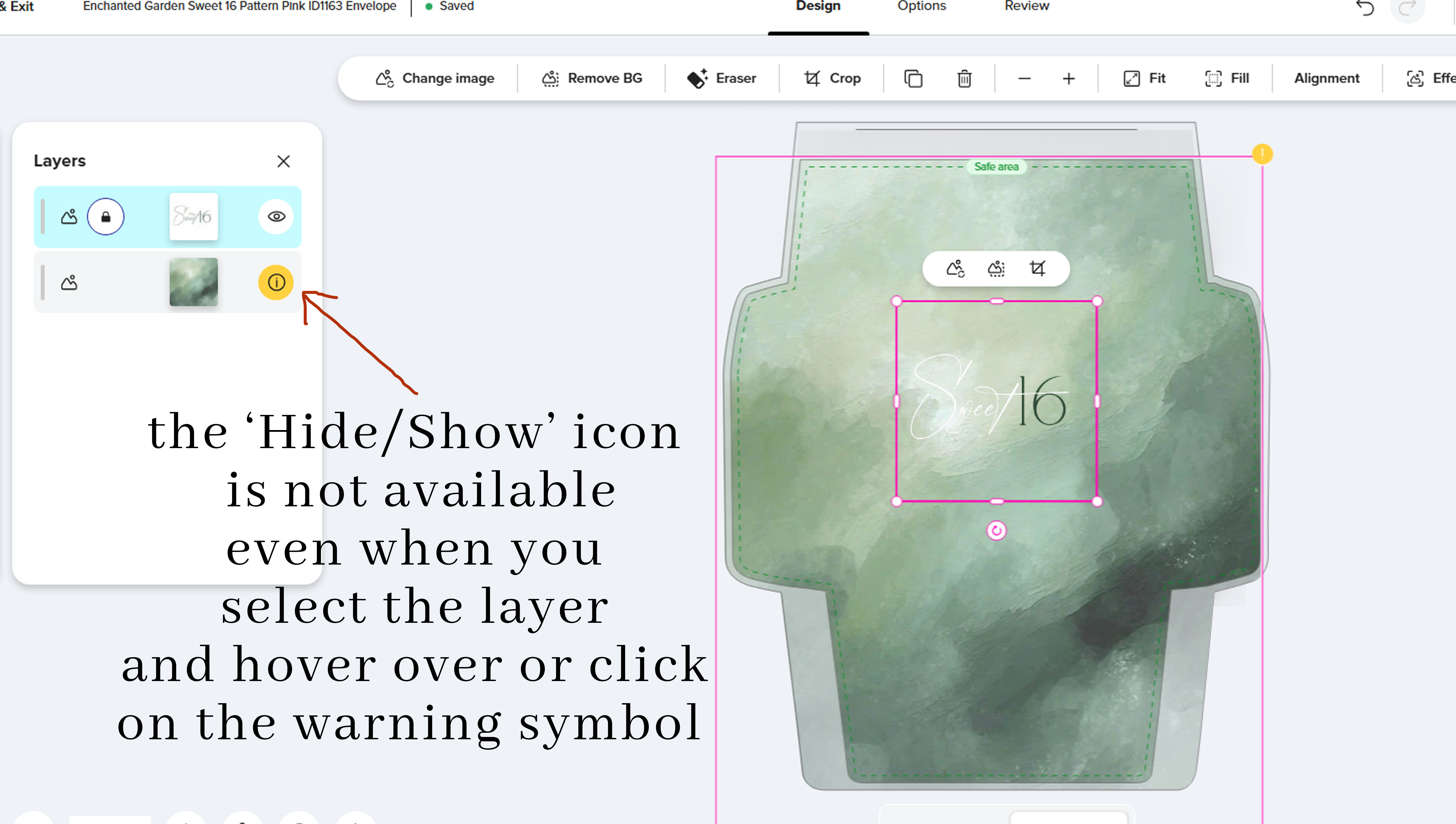Click the bottom-right selection resize handle
Screen dimensions: 1456x824
(x=1097, y=501)
